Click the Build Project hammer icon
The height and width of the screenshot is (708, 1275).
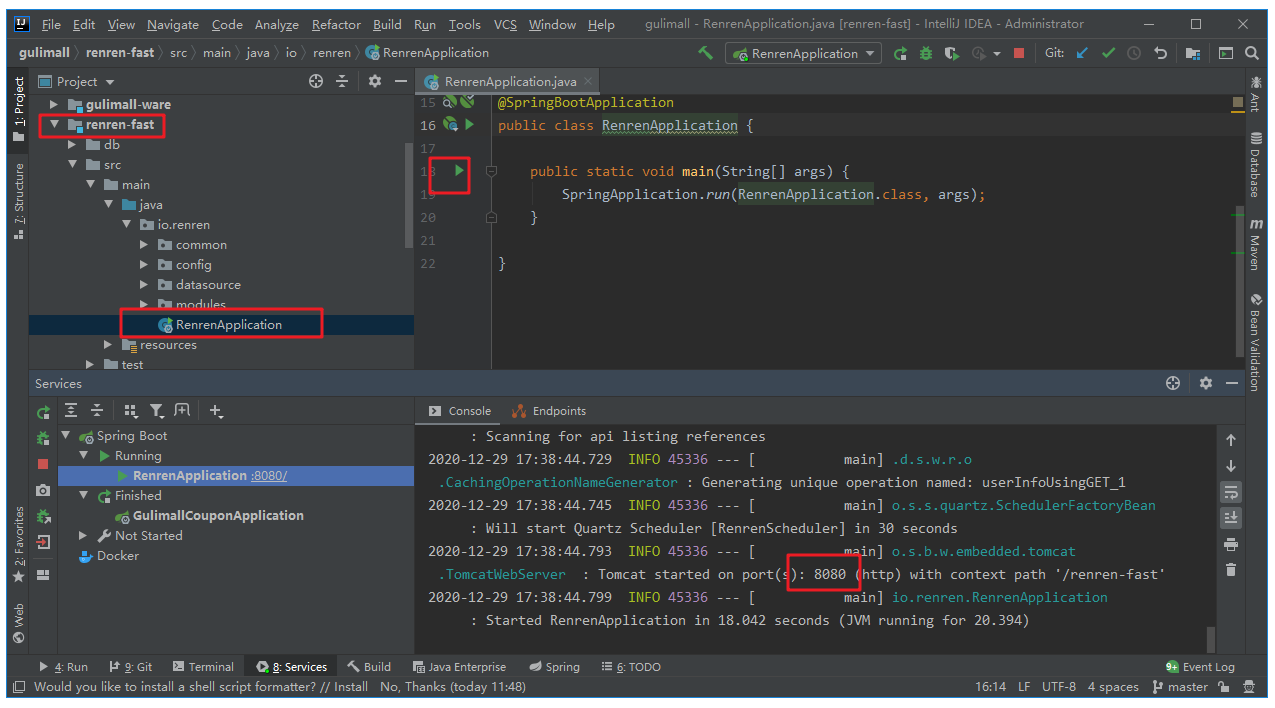[706, 53]
